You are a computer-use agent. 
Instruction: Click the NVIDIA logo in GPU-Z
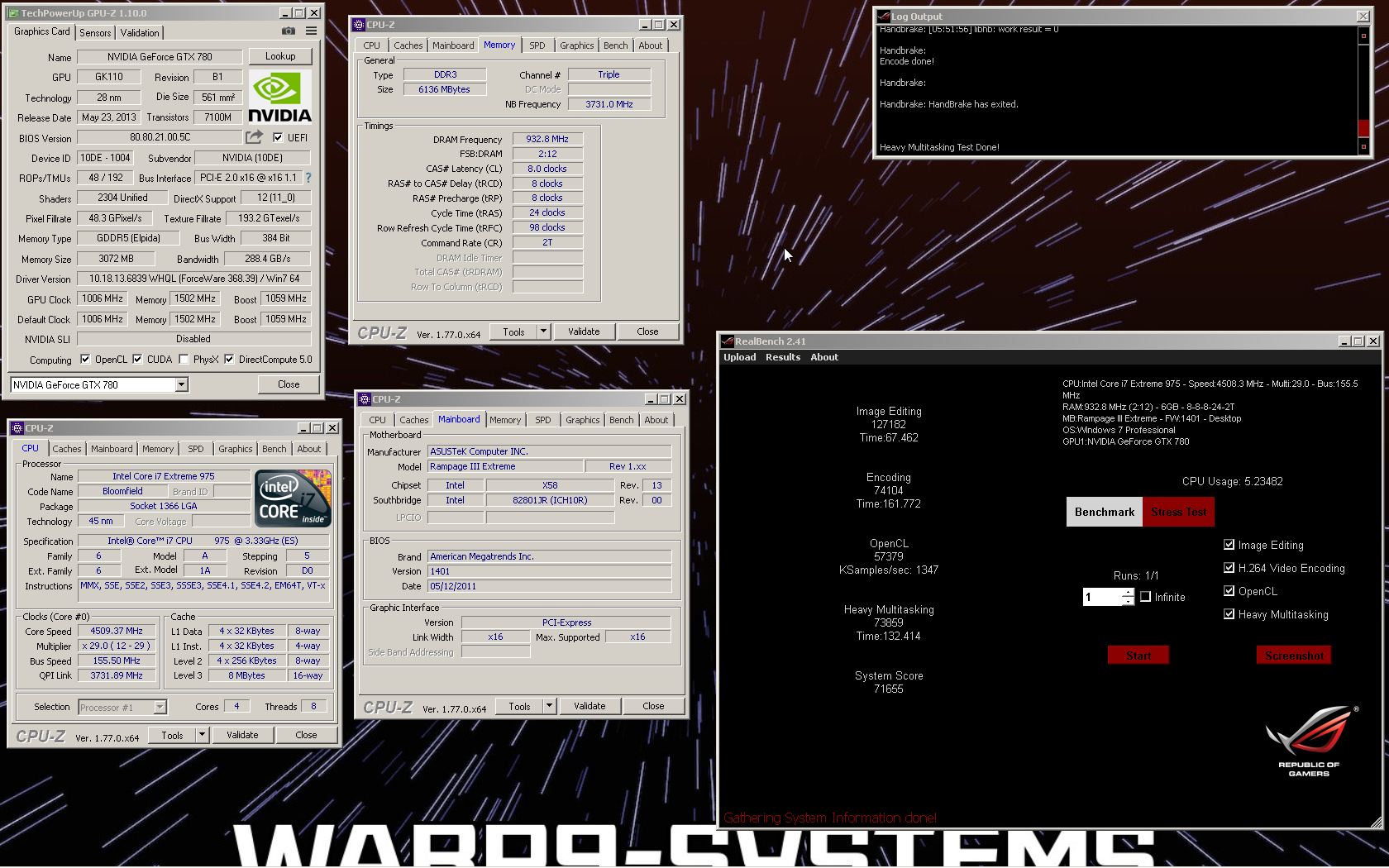pyautogui.click(x=279, y=97)
